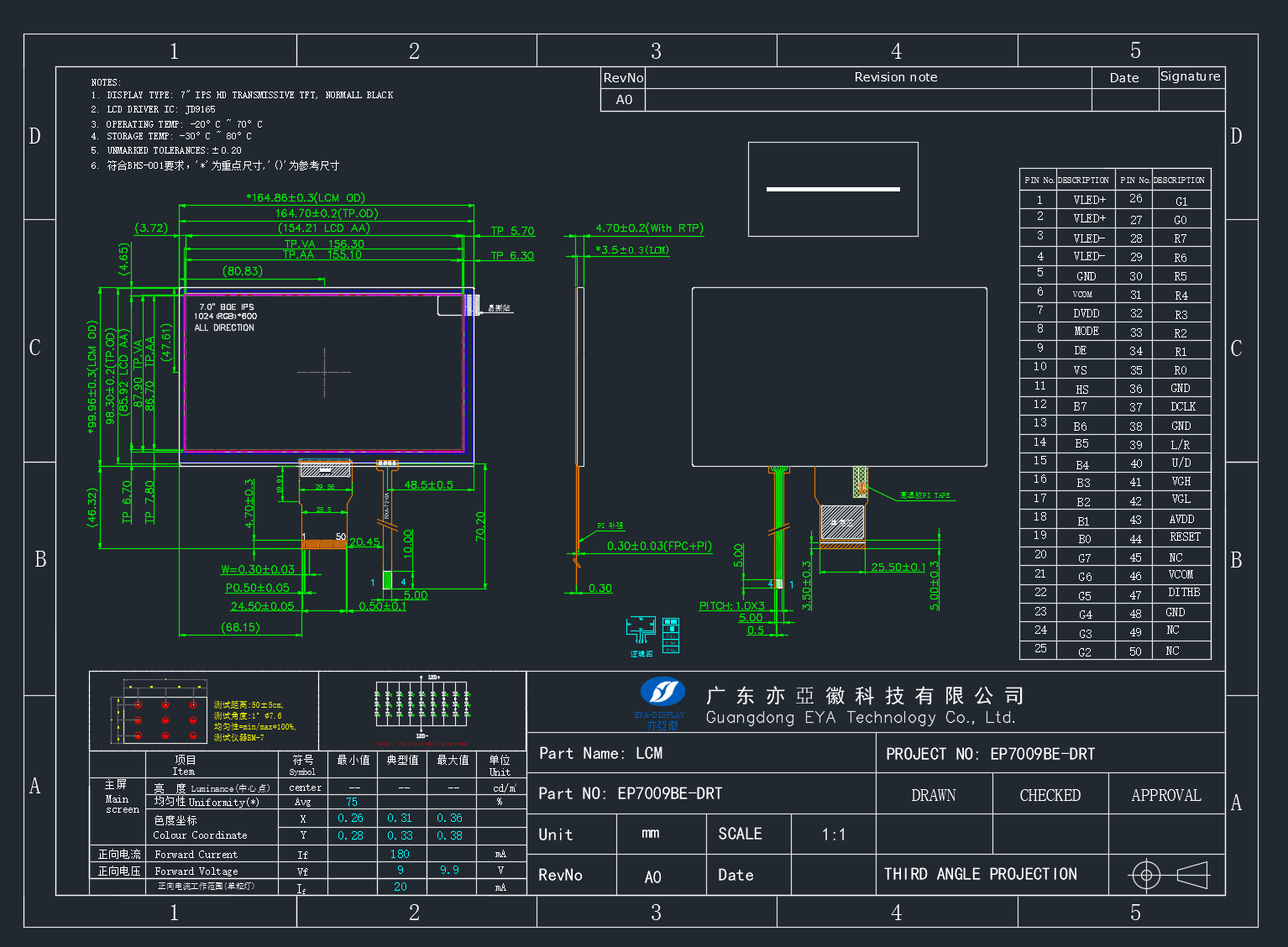Click 'THIRD ANGLE PROJECTION' label
Viewport: 1288px width, 947px height.
pyautogui.click(x=981, y=874)
